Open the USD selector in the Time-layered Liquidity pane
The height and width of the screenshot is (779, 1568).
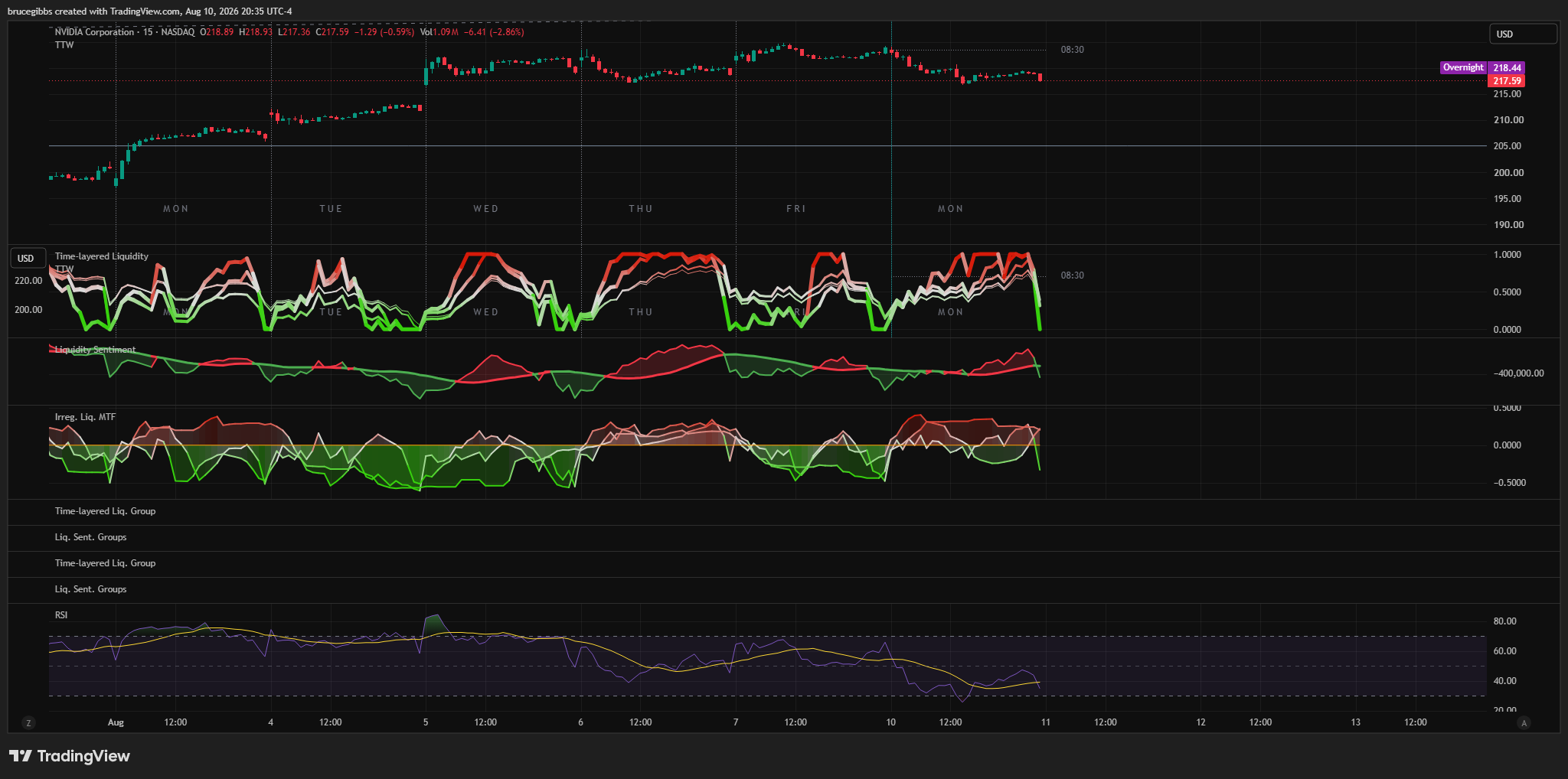pos(27,258)
